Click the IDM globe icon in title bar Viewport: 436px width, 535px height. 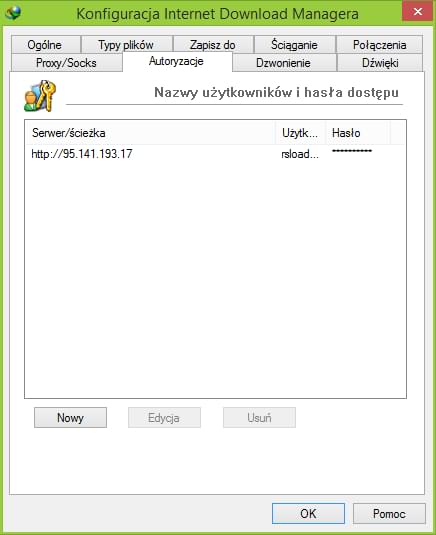(13, 13)
